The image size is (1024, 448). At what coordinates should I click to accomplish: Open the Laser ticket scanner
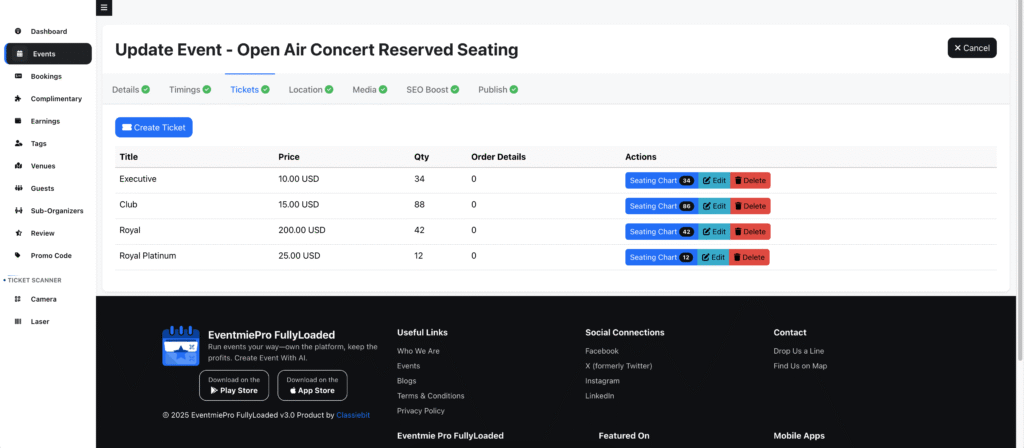40,321
